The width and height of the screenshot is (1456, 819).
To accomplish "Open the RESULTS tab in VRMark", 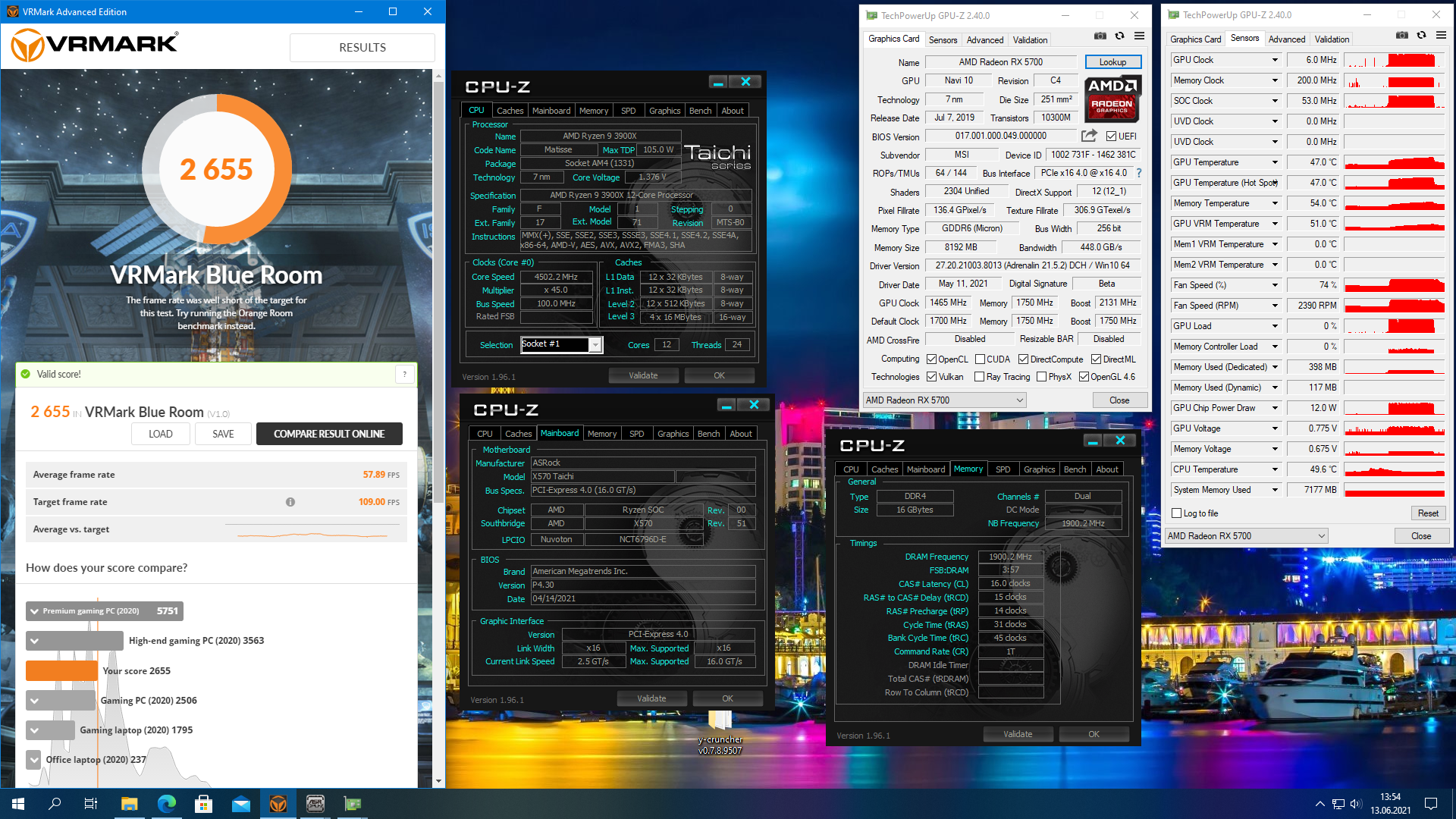I will click(x=362, y=48).
